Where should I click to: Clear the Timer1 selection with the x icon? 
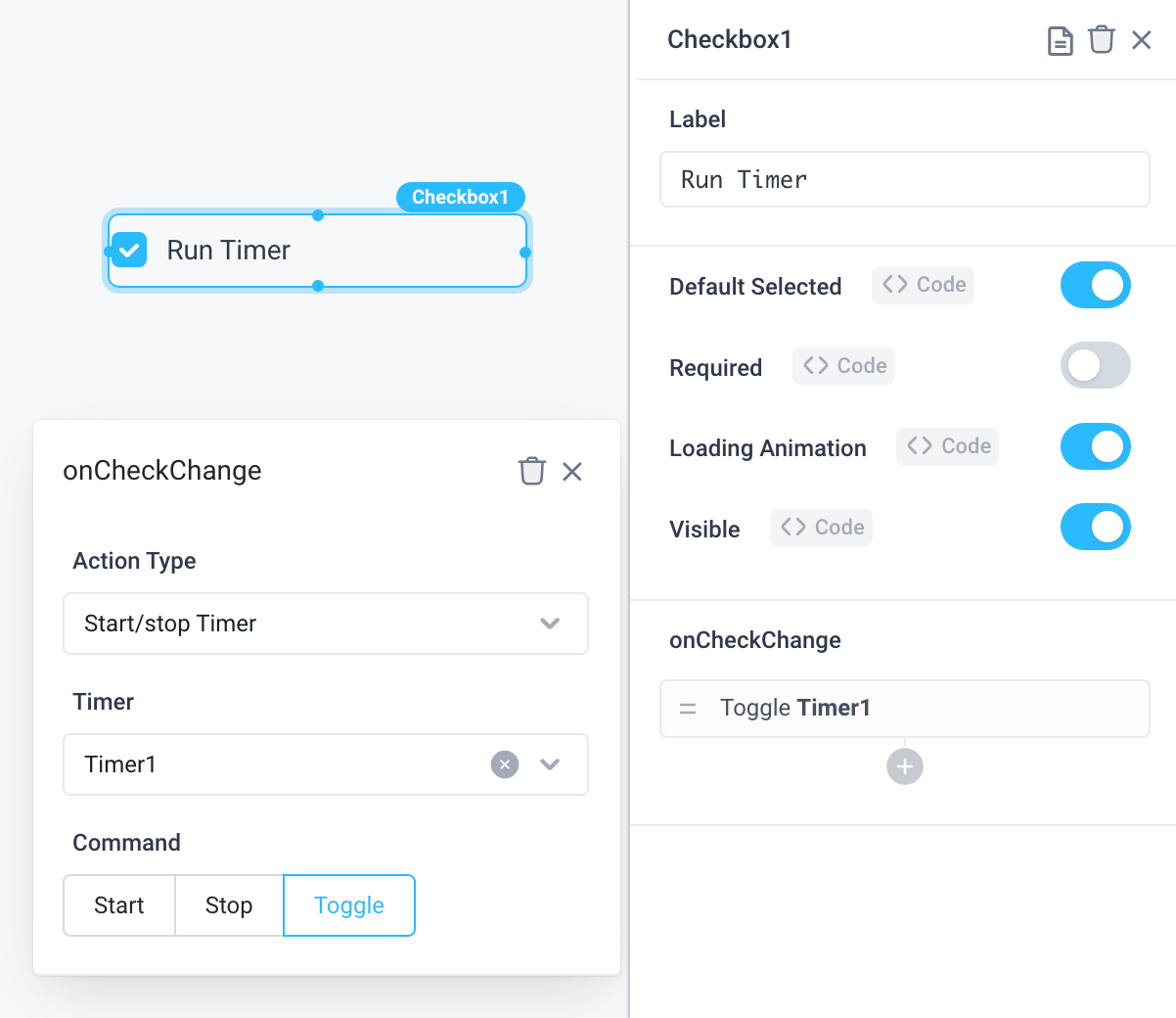pos(505,764)
